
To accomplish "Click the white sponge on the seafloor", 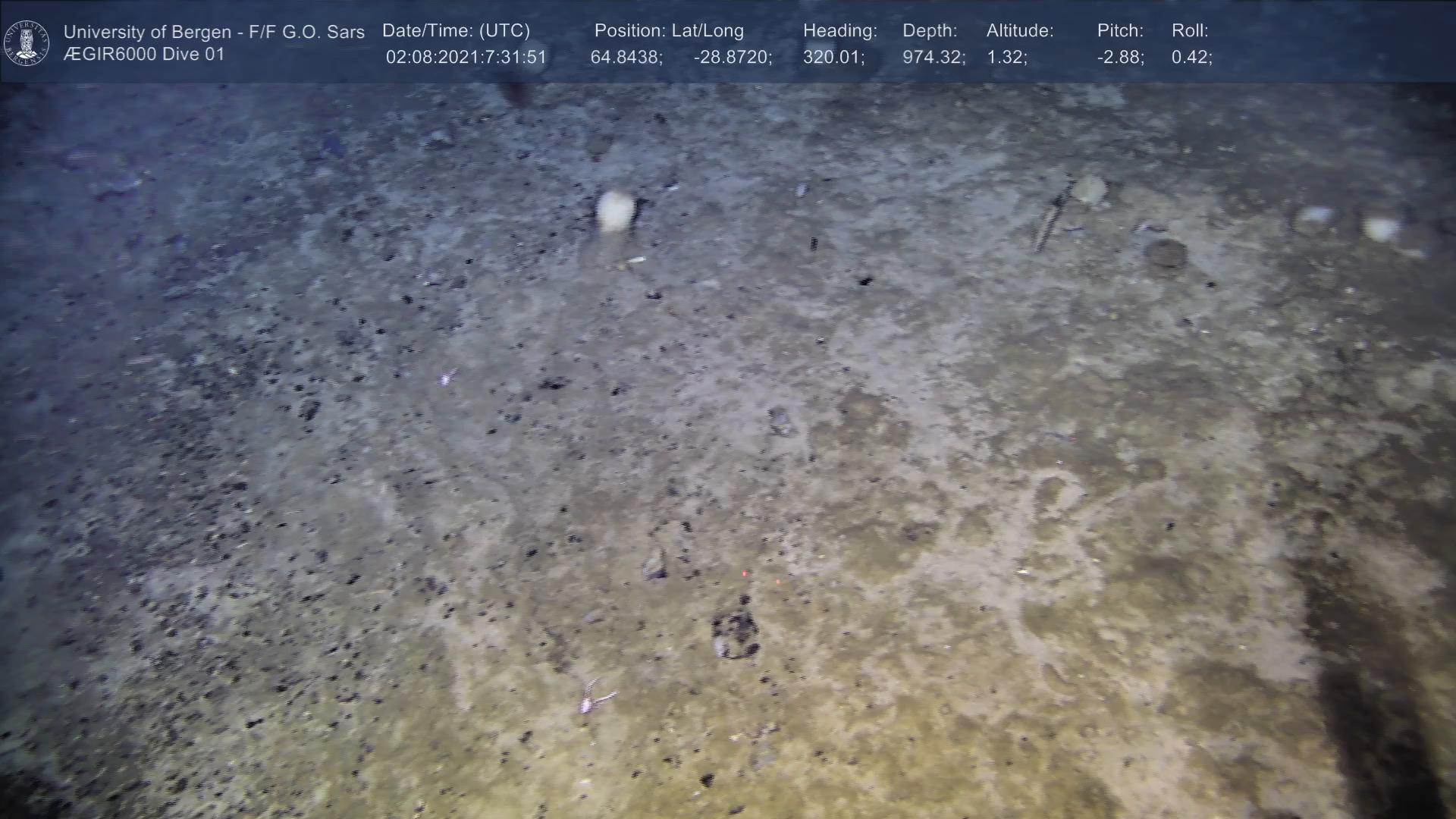I will [x=614, y=210].
